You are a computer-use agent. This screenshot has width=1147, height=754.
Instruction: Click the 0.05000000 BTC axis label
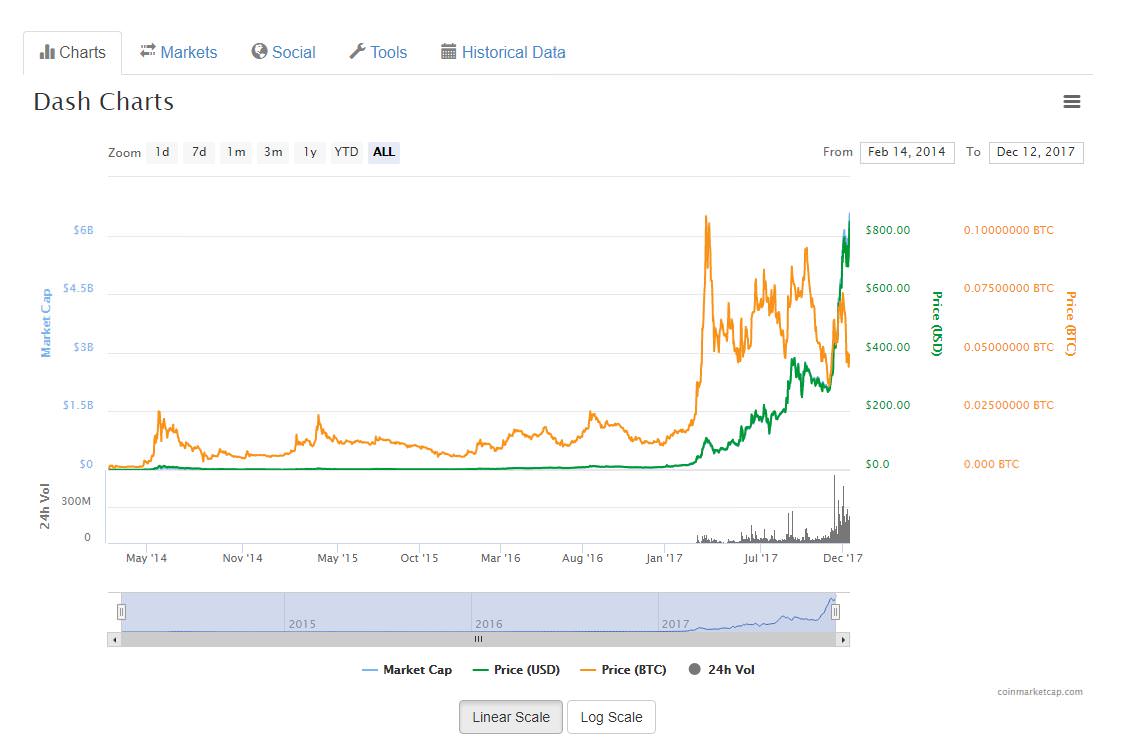tap(1009, 347)
